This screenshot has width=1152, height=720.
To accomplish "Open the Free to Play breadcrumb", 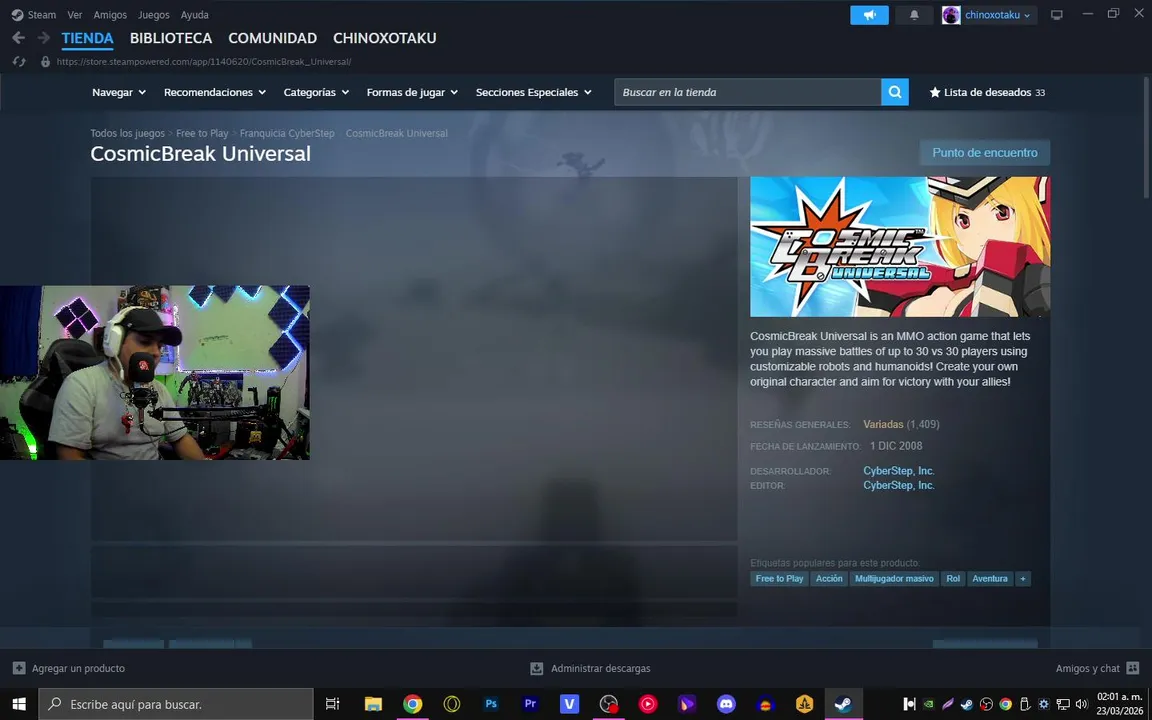I will 202,133.
